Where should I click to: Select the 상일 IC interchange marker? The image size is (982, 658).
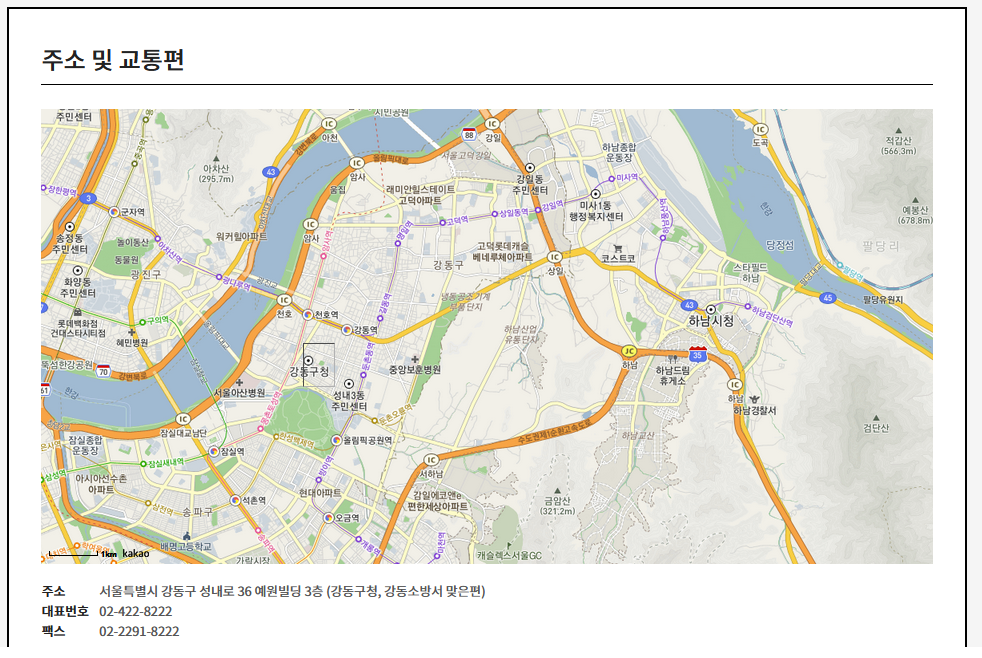pos(554,257)
